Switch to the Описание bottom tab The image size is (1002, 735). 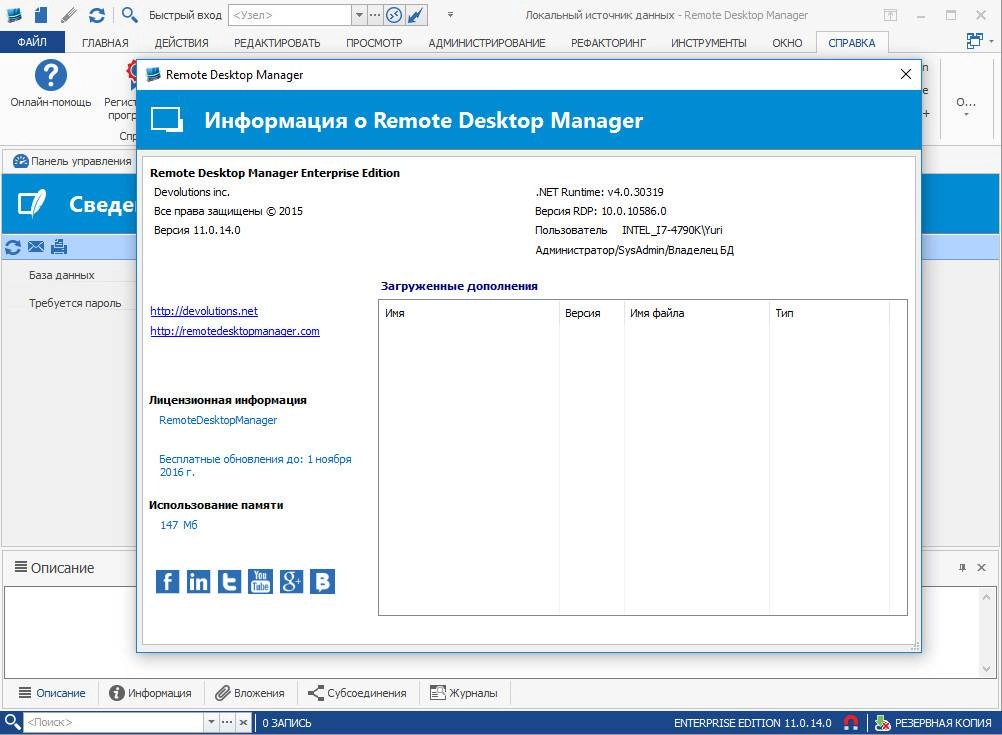point(52,693)
